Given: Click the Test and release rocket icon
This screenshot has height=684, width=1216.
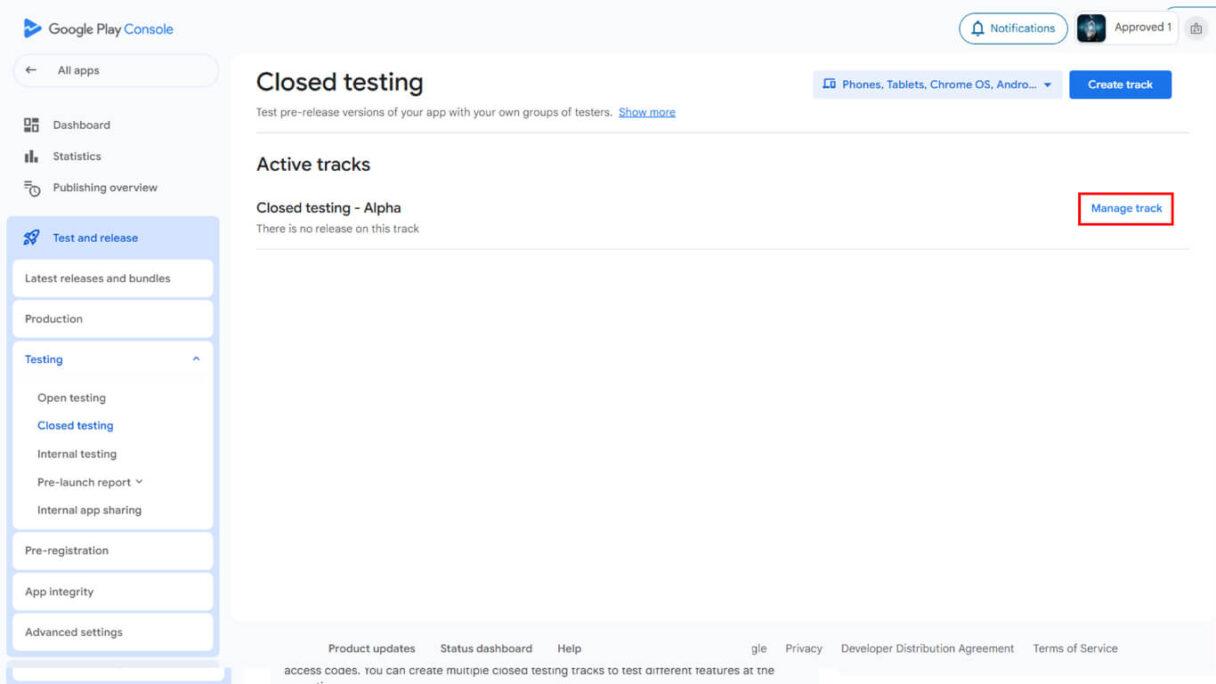Looking at the screenshot, I should [34, 237].
